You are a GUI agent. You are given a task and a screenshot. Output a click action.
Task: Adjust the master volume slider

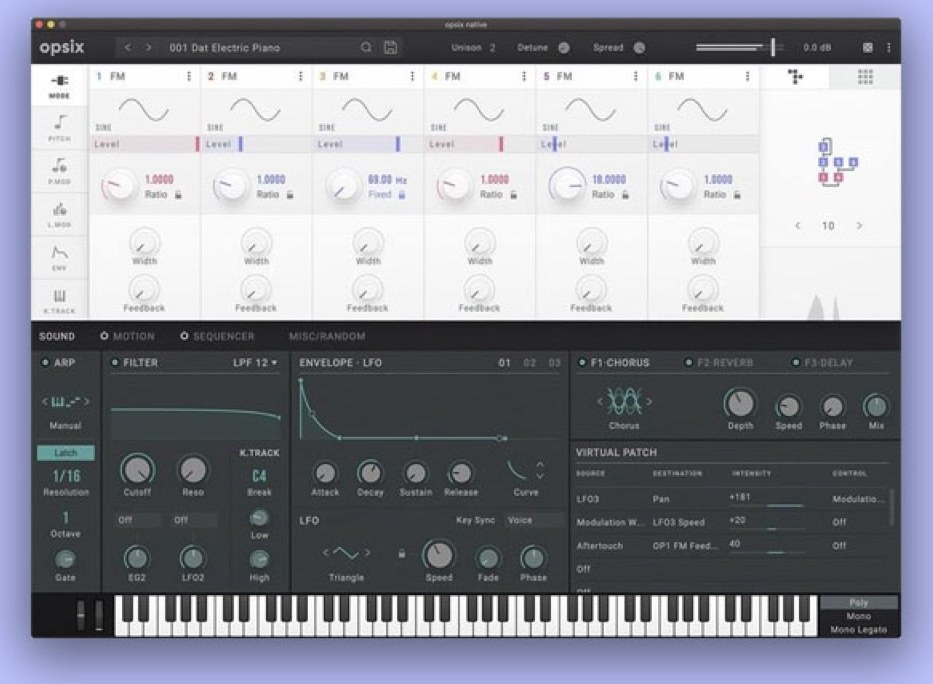(x=740, y=47)
